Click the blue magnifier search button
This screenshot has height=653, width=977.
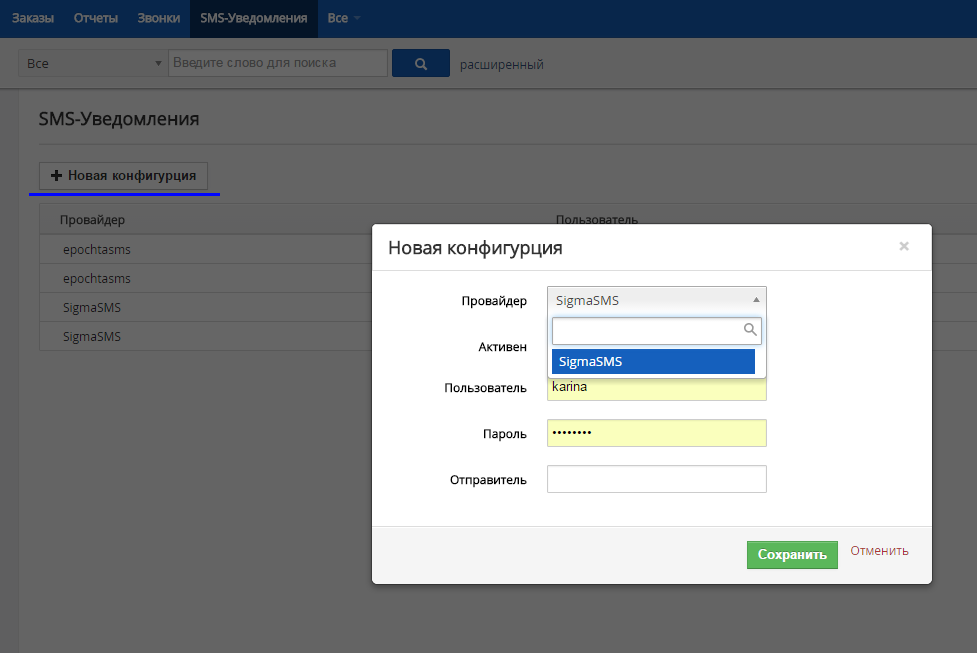point(420,64)
